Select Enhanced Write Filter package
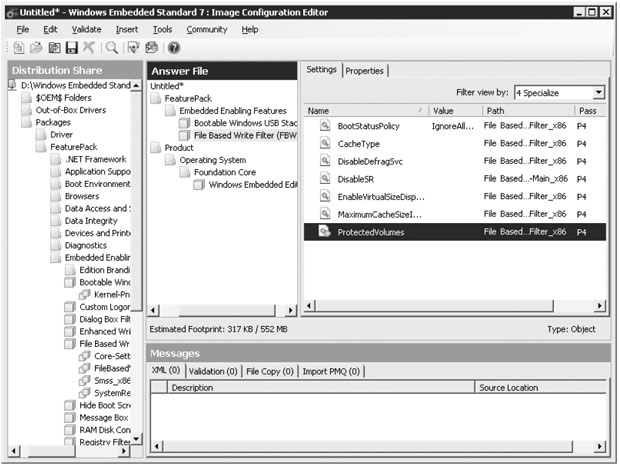Viewport: 620px width, 467px height. (105, 331)
